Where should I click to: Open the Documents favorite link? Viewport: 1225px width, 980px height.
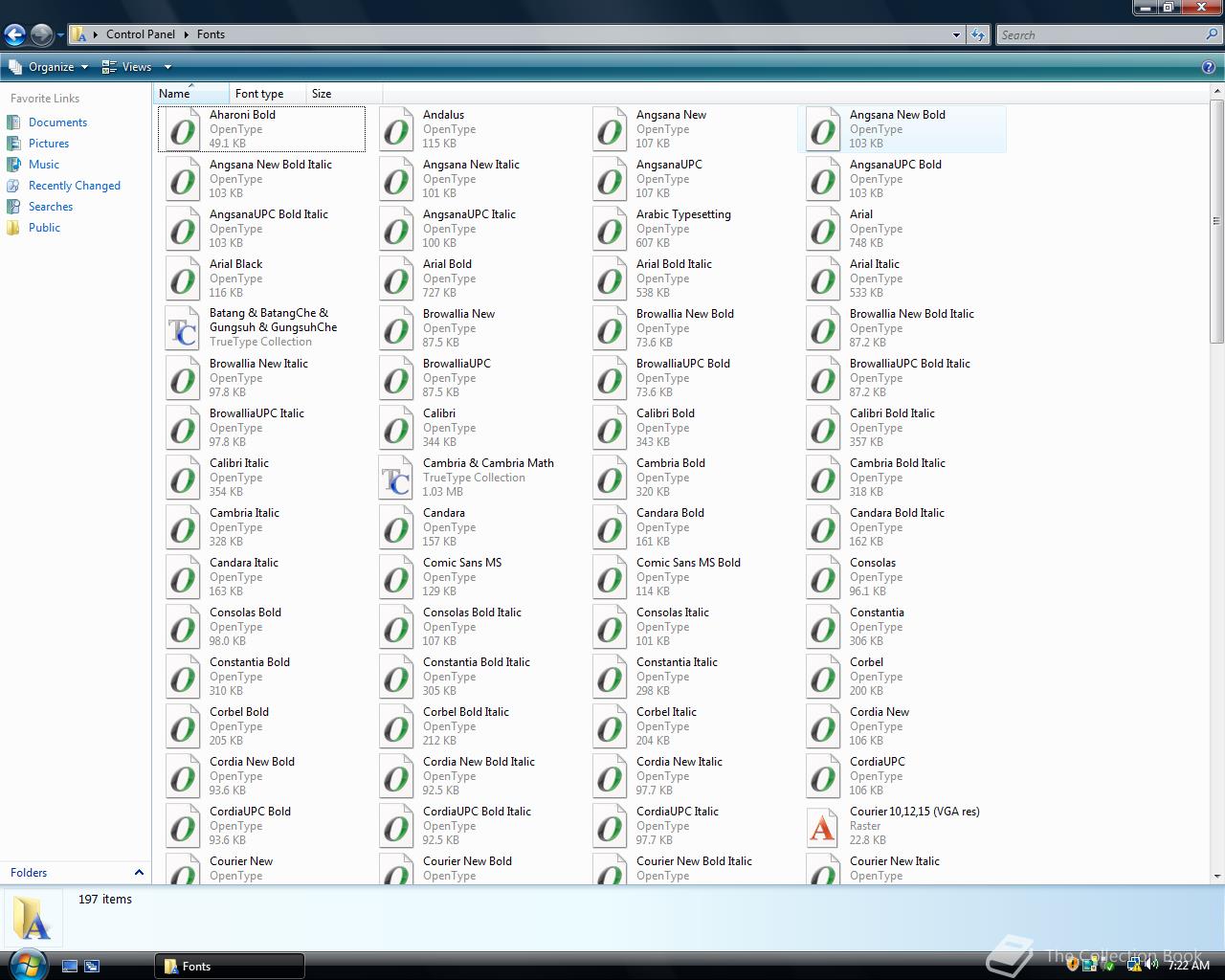point(57,122)
